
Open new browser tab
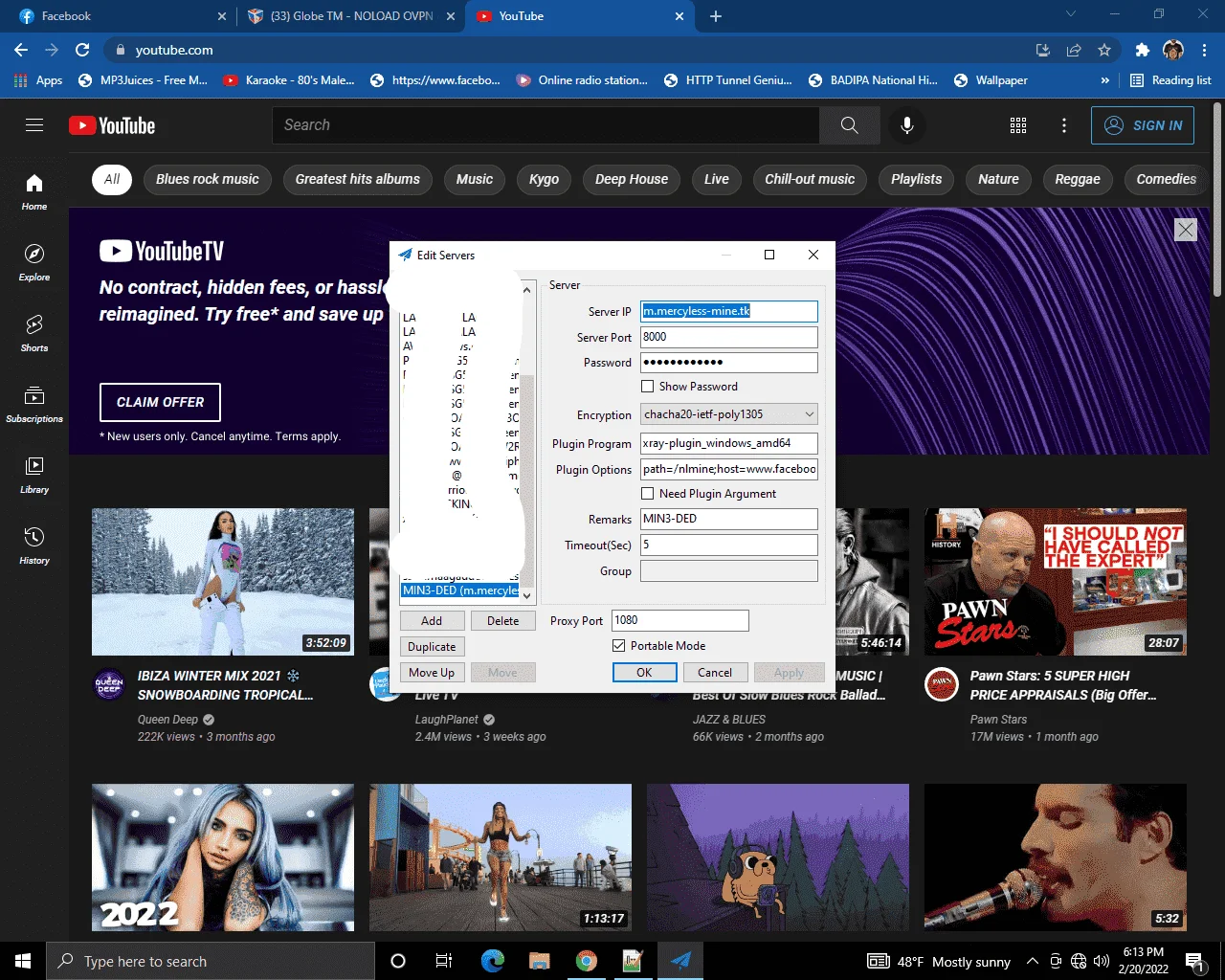pyautogui.click(x=716, y=16)
